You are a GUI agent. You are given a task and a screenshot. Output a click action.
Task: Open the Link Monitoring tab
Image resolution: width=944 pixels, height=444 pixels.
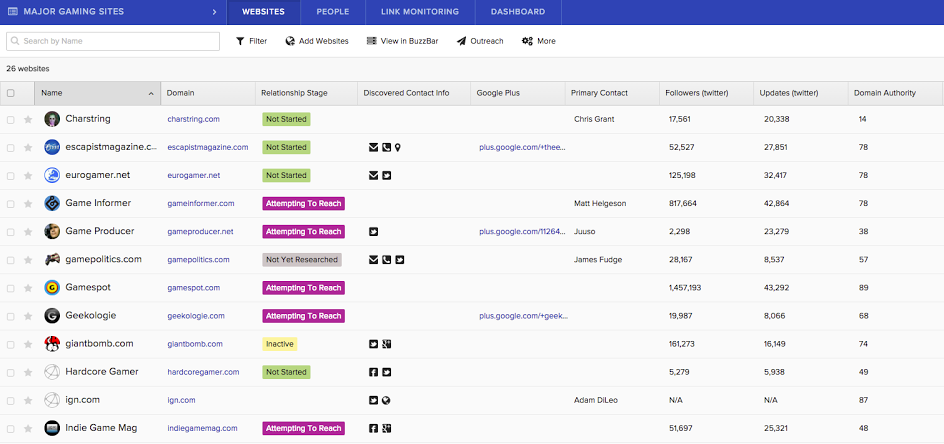[x=420, y=12]
